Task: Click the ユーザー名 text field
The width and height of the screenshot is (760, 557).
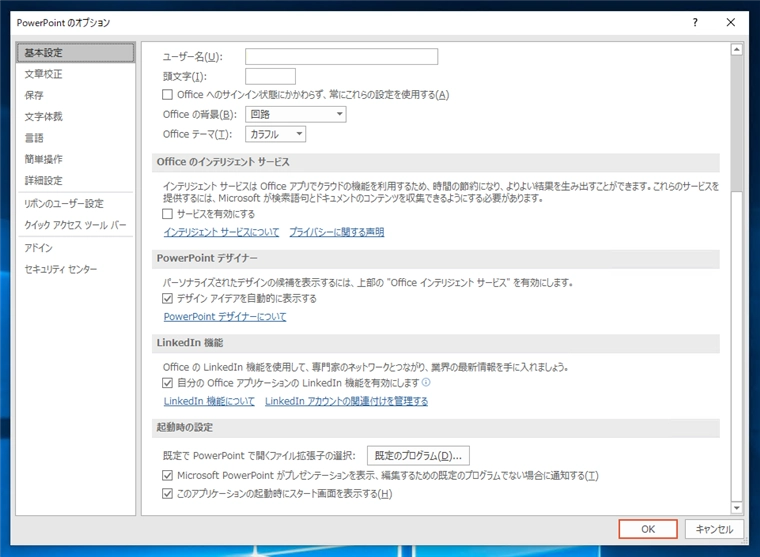Action: coord(341,57)
